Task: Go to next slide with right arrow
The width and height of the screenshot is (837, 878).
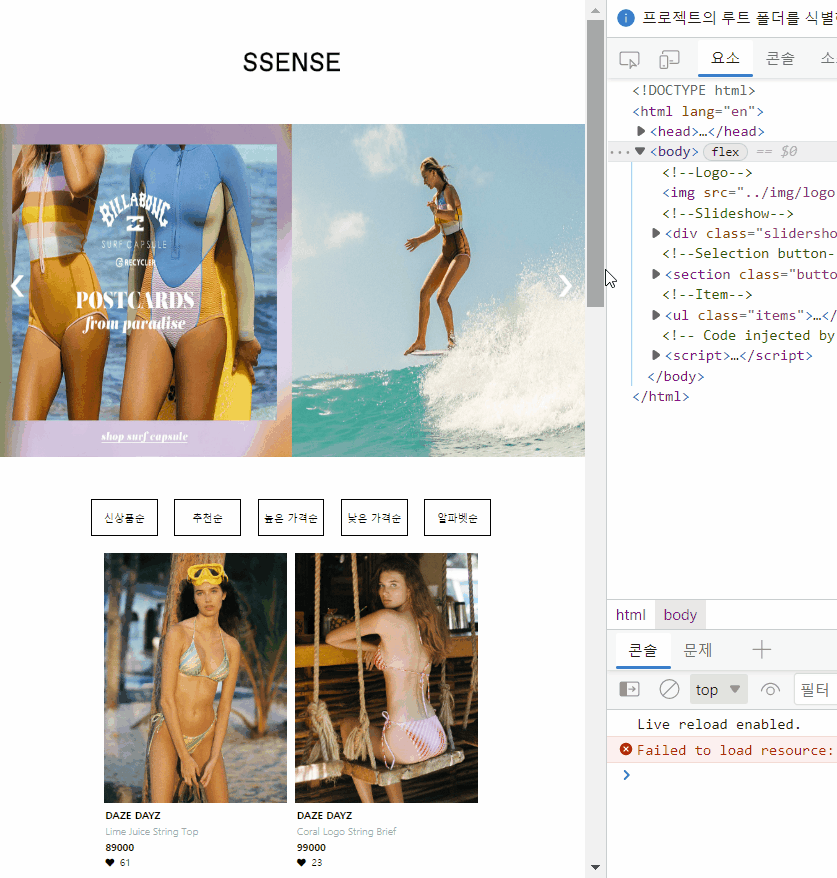Action: (x=565, y=286)
